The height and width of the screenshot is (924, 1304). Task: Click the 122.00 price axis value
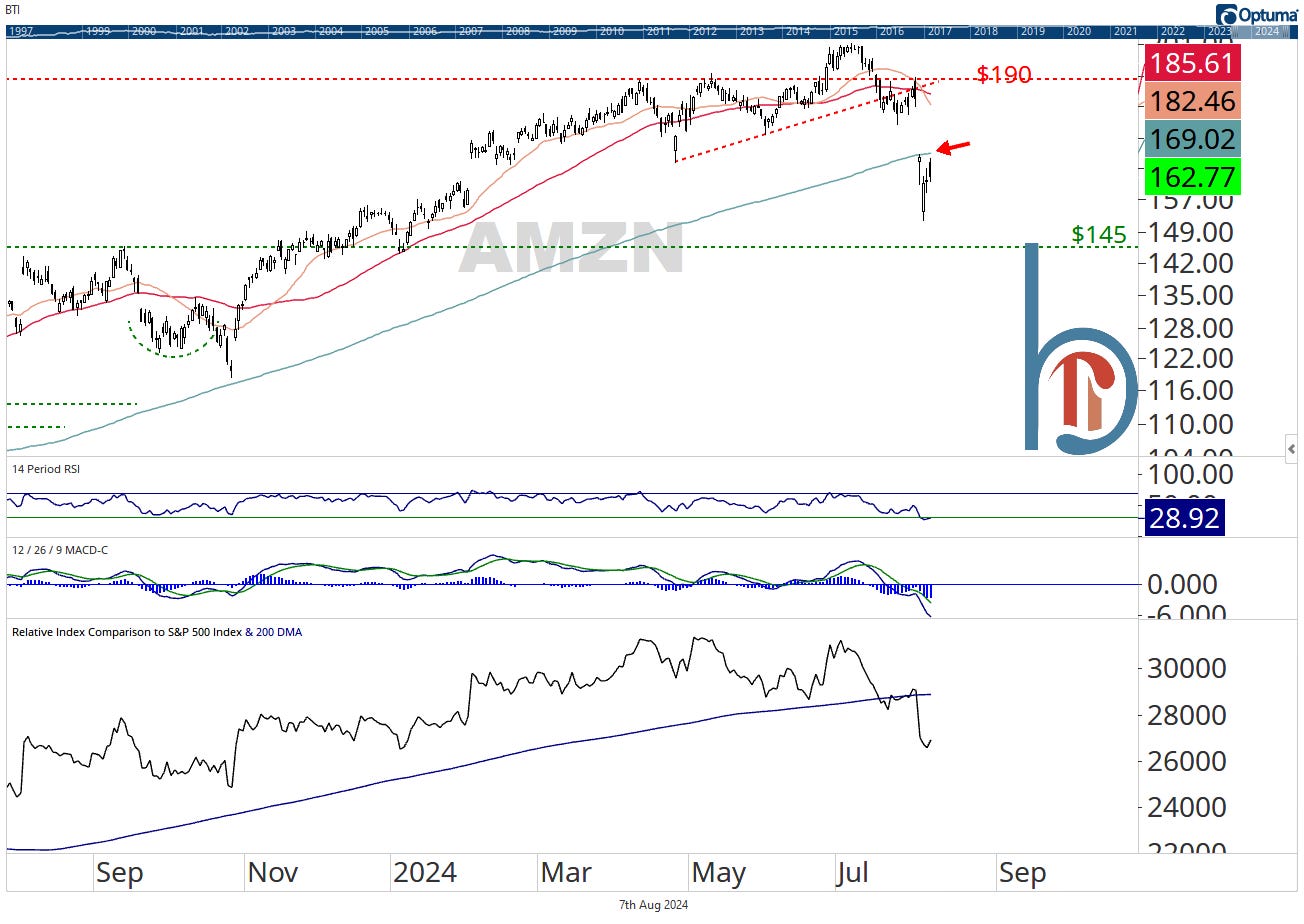click(x=1192, y=358)
